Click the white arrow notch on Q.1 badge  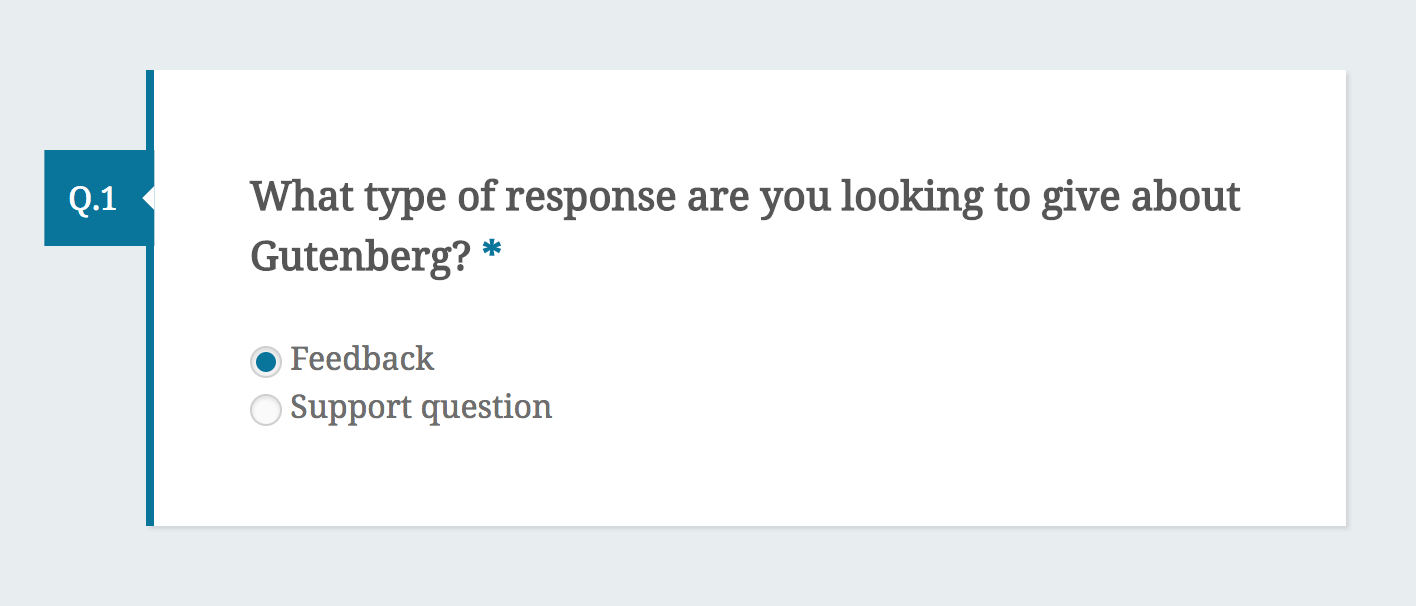click(148, 198)
